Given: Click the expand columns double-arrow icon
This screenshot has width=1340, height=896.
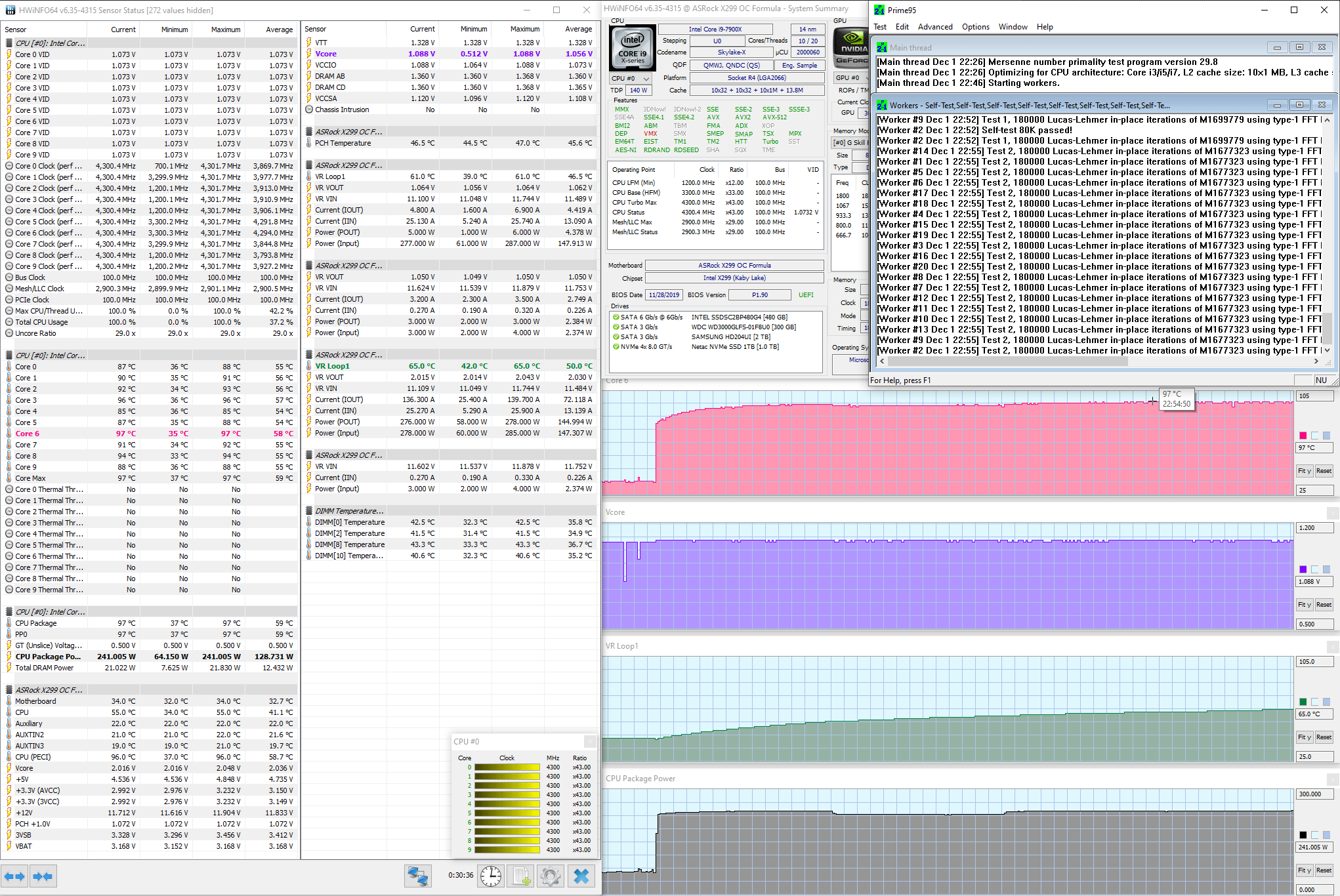Looking at the screenshot, I should point(14,876).
